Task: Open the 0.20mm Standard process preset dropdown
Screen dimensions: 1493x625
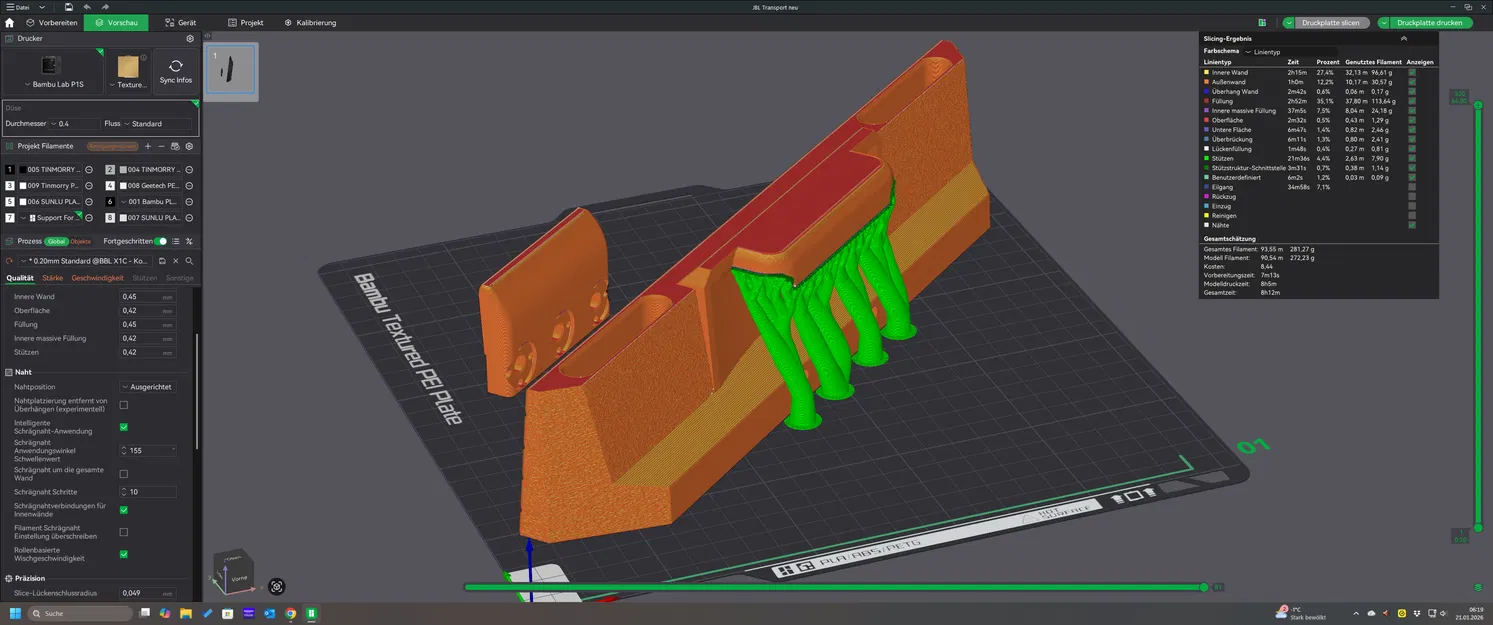Action: click(x=84, y=261)
